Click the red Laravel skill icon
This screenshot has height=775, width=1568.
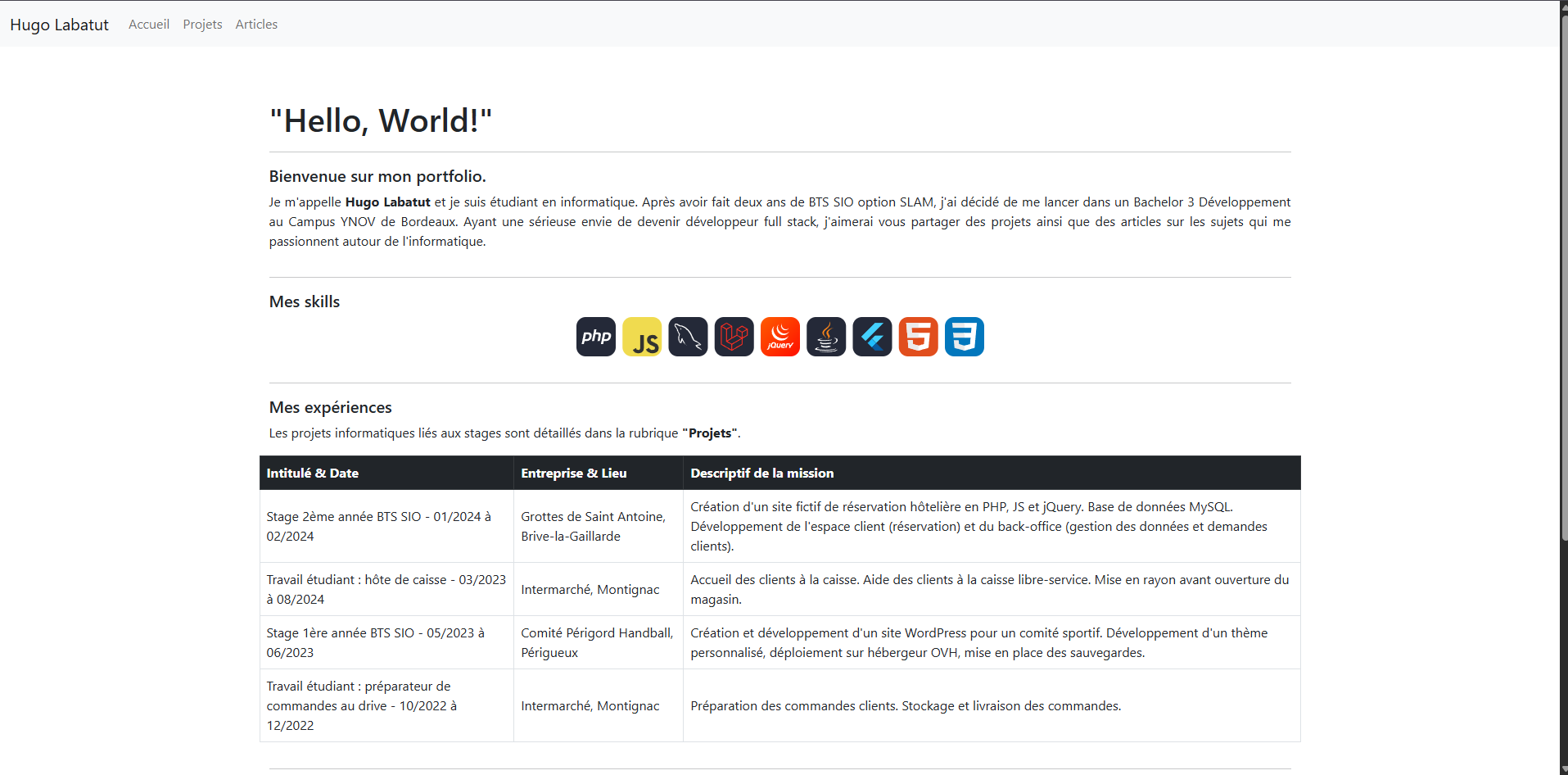[734, 337]
